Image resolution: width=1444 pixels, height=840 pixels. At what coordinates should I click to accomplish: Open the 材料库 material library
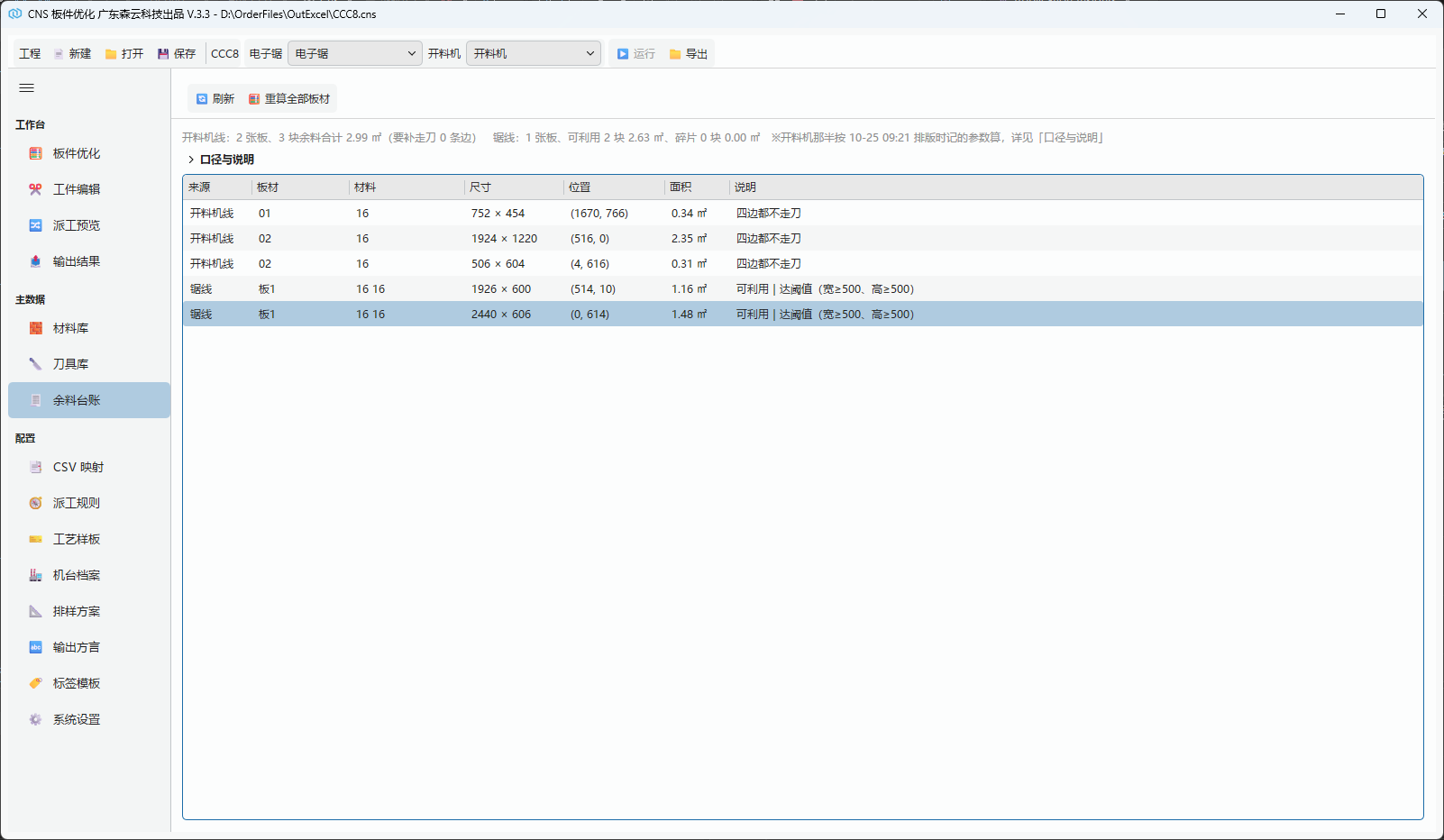[89, 328]
